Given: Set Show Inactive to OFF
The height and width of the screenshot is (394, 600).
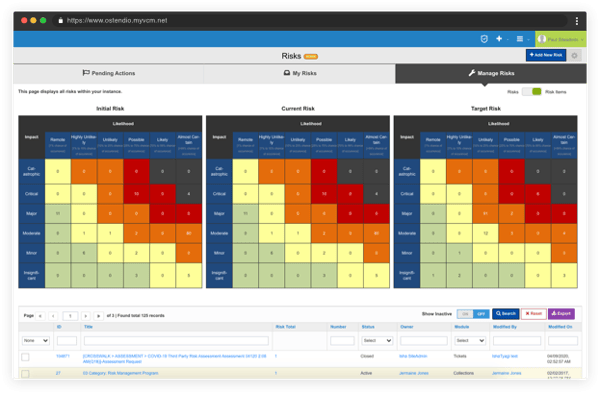Looking at the screenshot, I should tap(481, 314).
